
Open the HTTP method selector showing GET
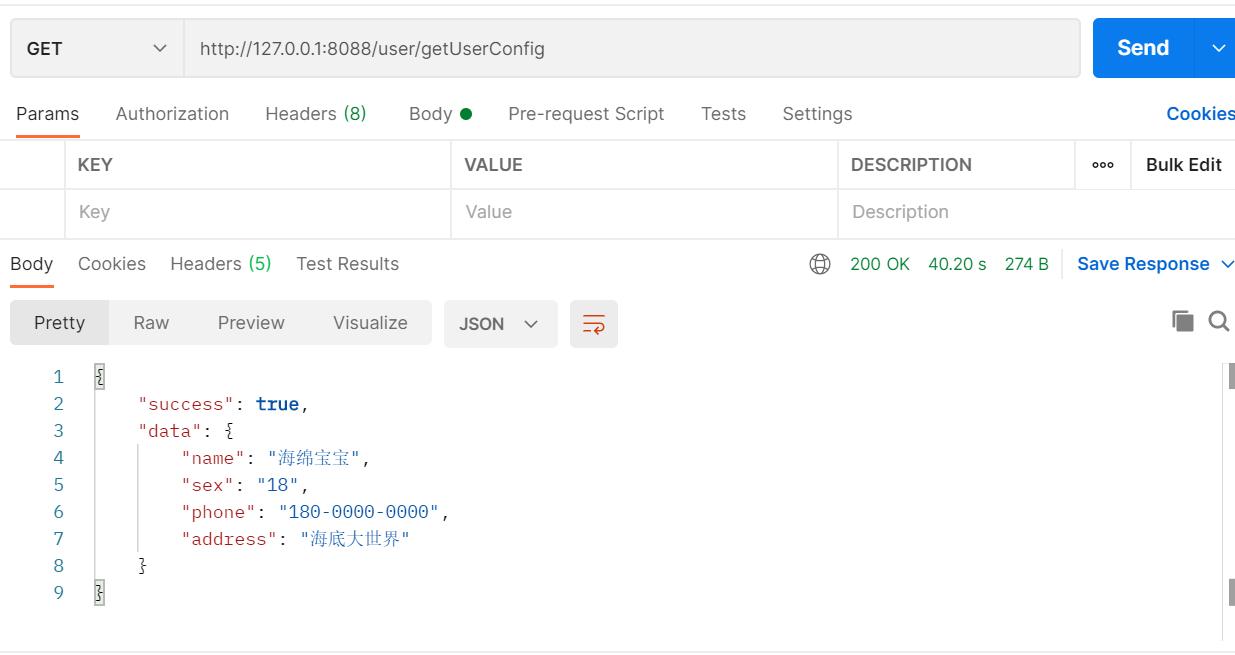[x=95, y=47]
